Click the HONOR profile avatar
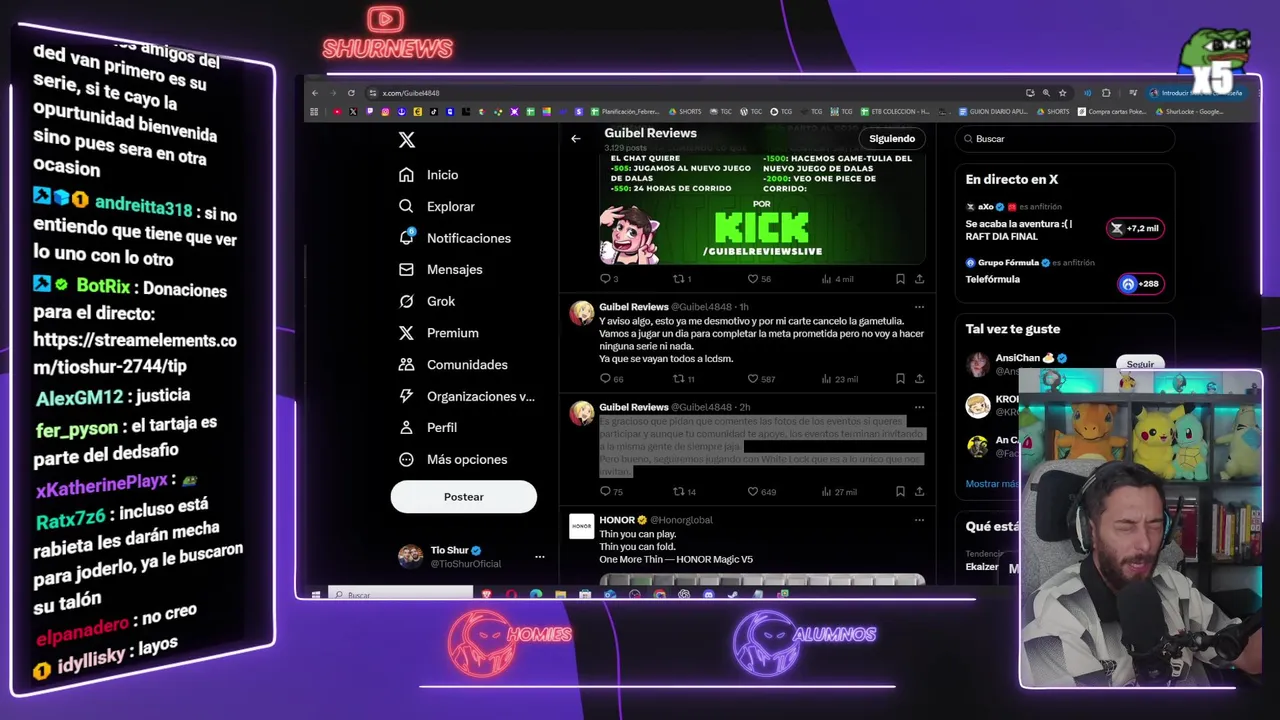 581,526
